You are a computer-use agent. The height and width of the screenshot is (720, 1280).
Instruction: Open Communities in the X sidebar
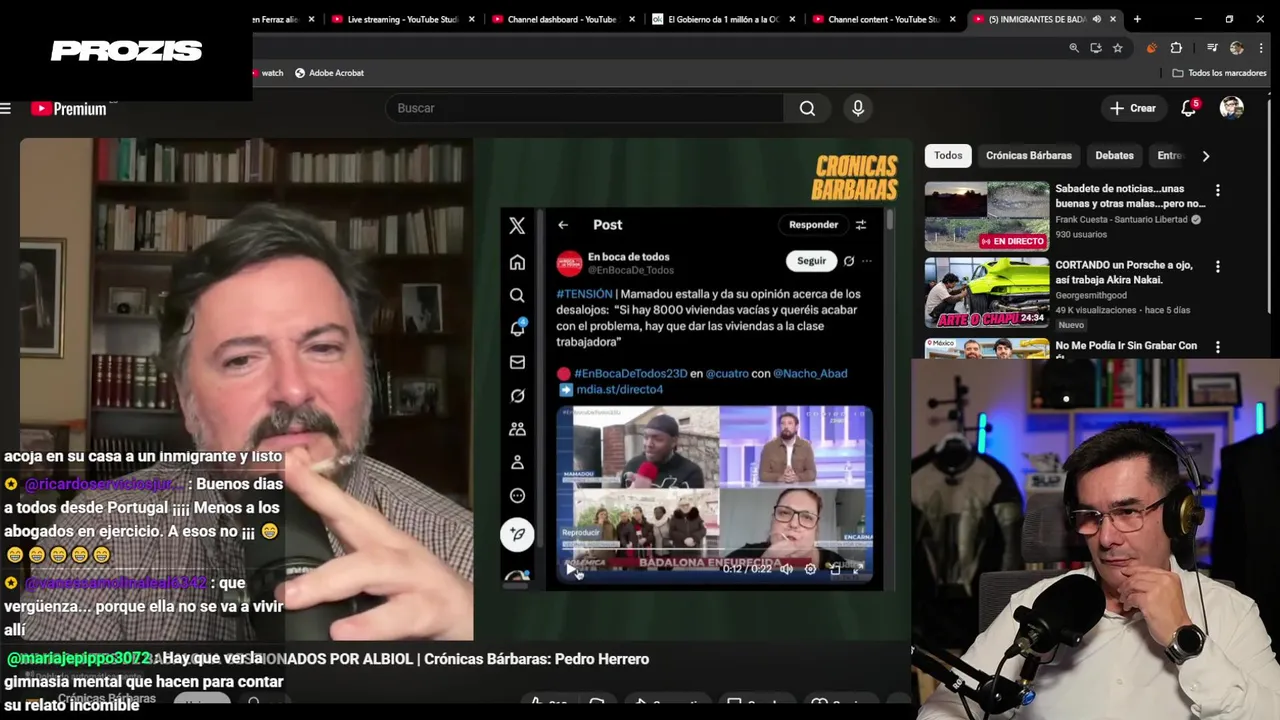[x=517, y=428]
